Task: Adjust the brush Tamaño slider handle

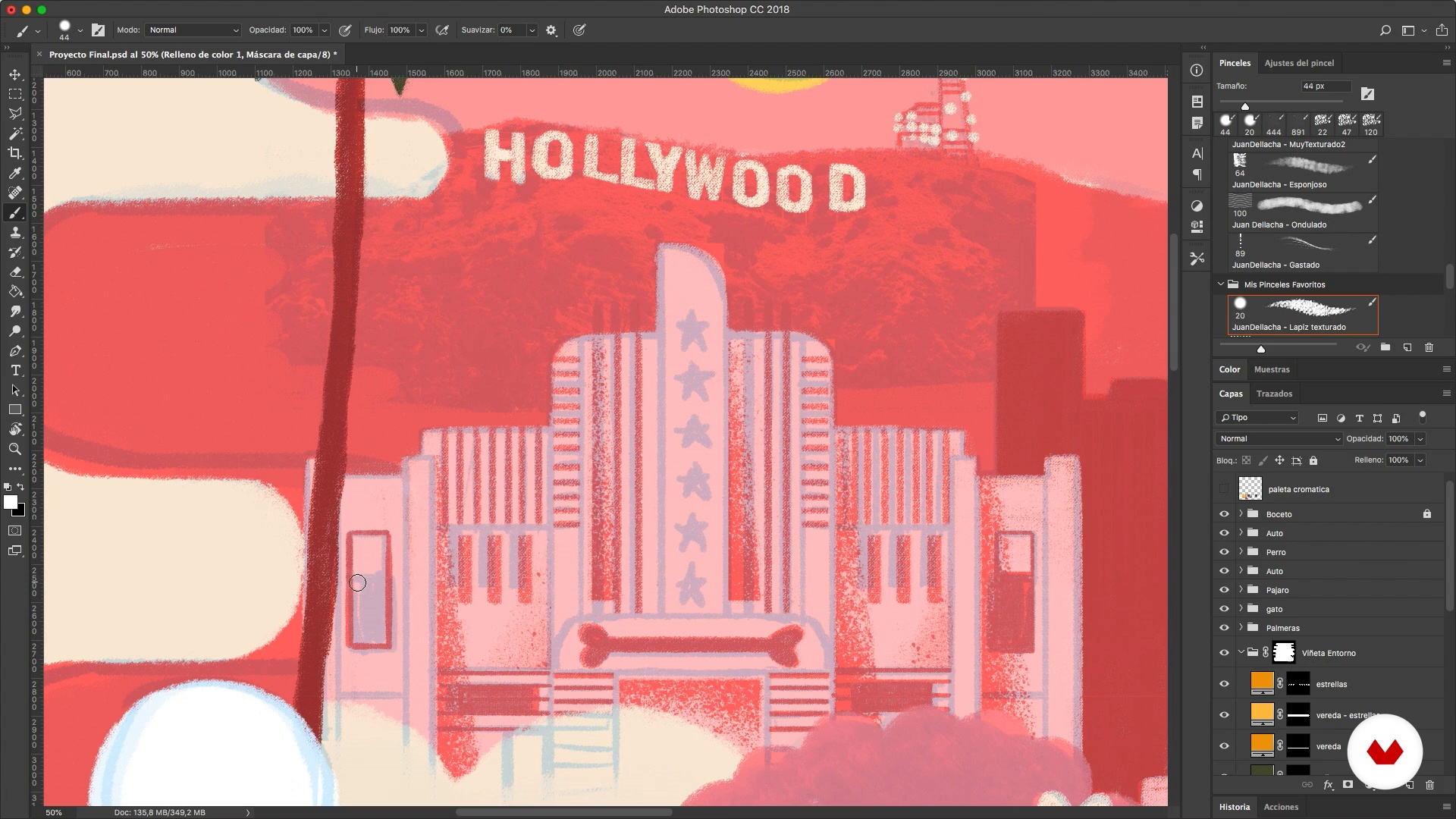Action: pyautogui.click(x=1244, y=106)
